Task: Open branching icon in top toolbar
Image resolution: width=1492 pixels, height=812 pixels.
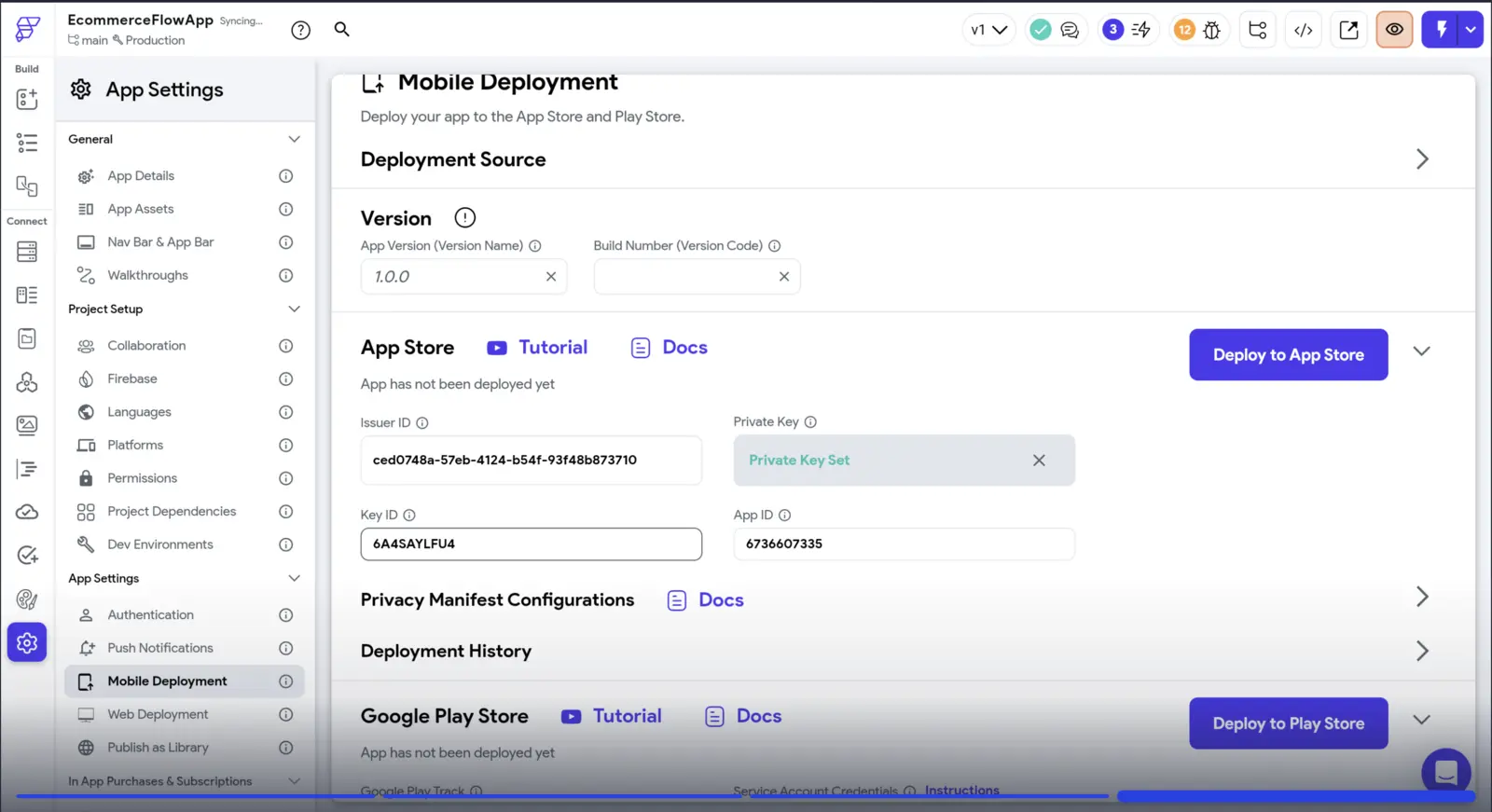Action: [1257, 30]
